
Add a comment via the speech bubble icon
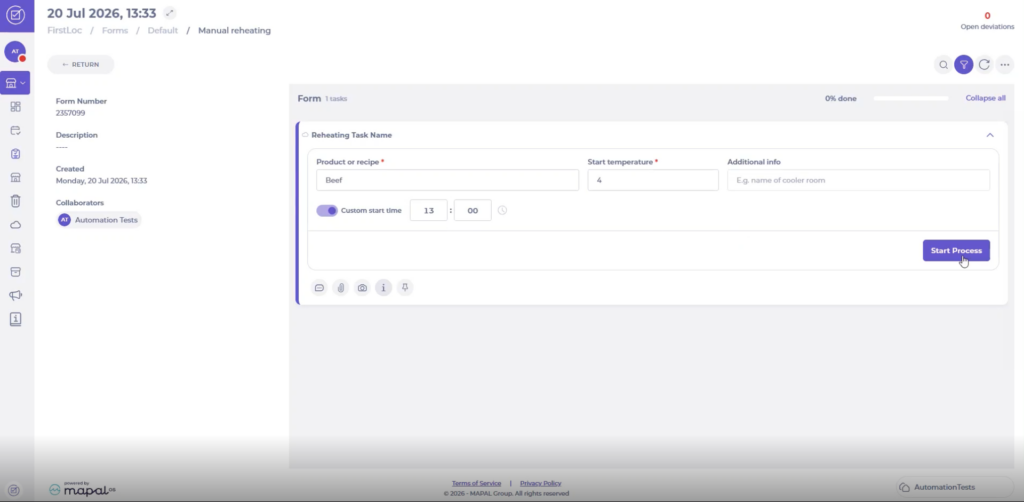tap(319, 287)
